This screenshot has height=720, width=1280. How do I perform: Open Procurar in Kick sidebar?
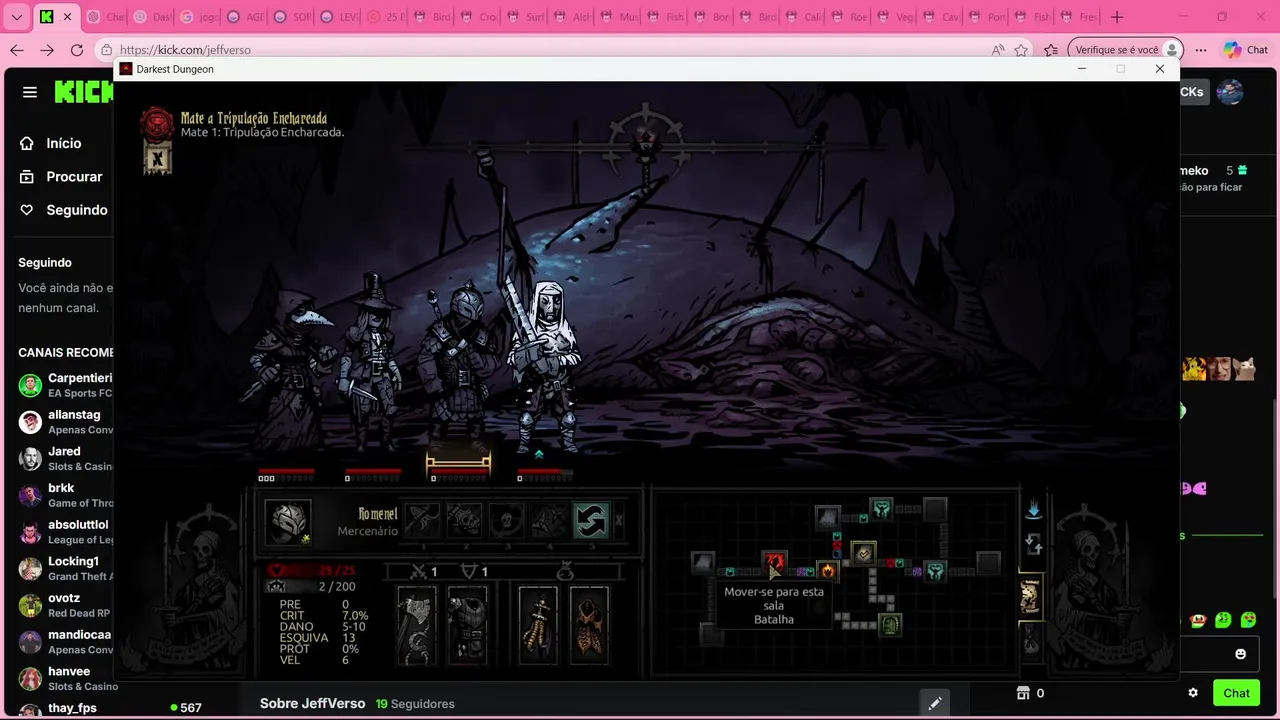(x=62, y=177)
